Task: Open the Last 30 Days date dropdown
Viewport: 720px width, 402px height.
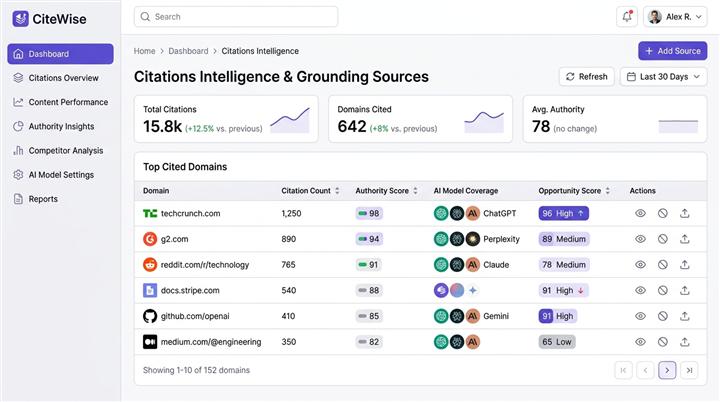Action: click(x=664, y=77)
